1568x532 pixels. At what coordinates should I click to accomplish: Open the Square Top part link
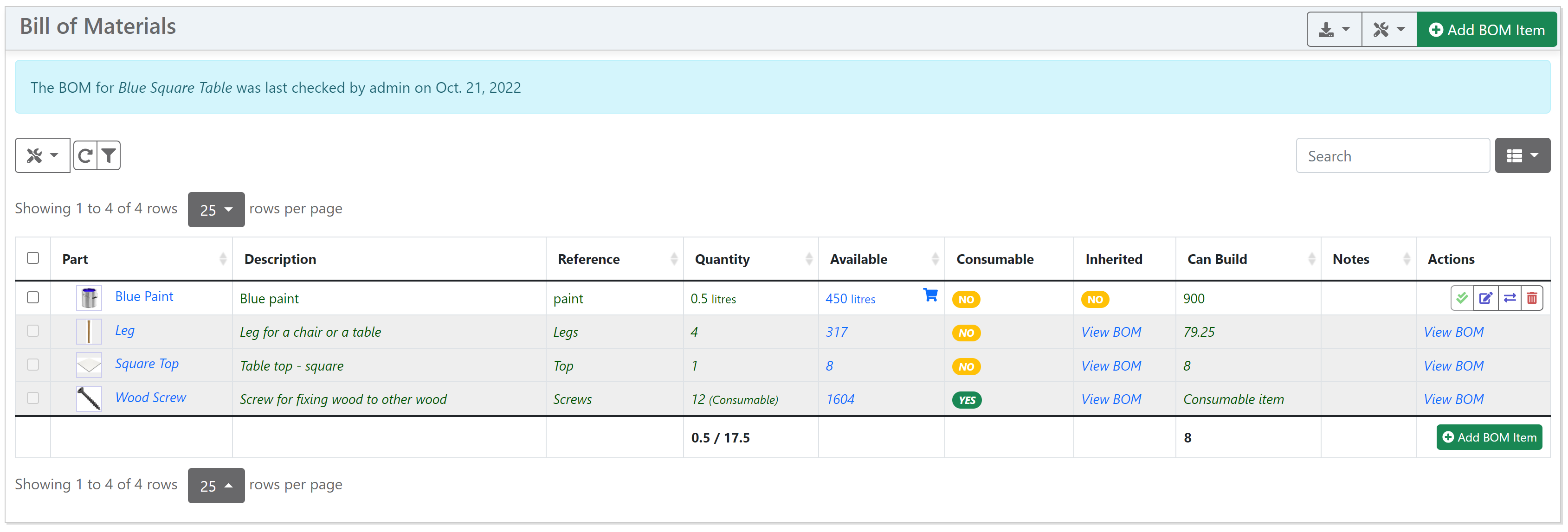point(147,364)
